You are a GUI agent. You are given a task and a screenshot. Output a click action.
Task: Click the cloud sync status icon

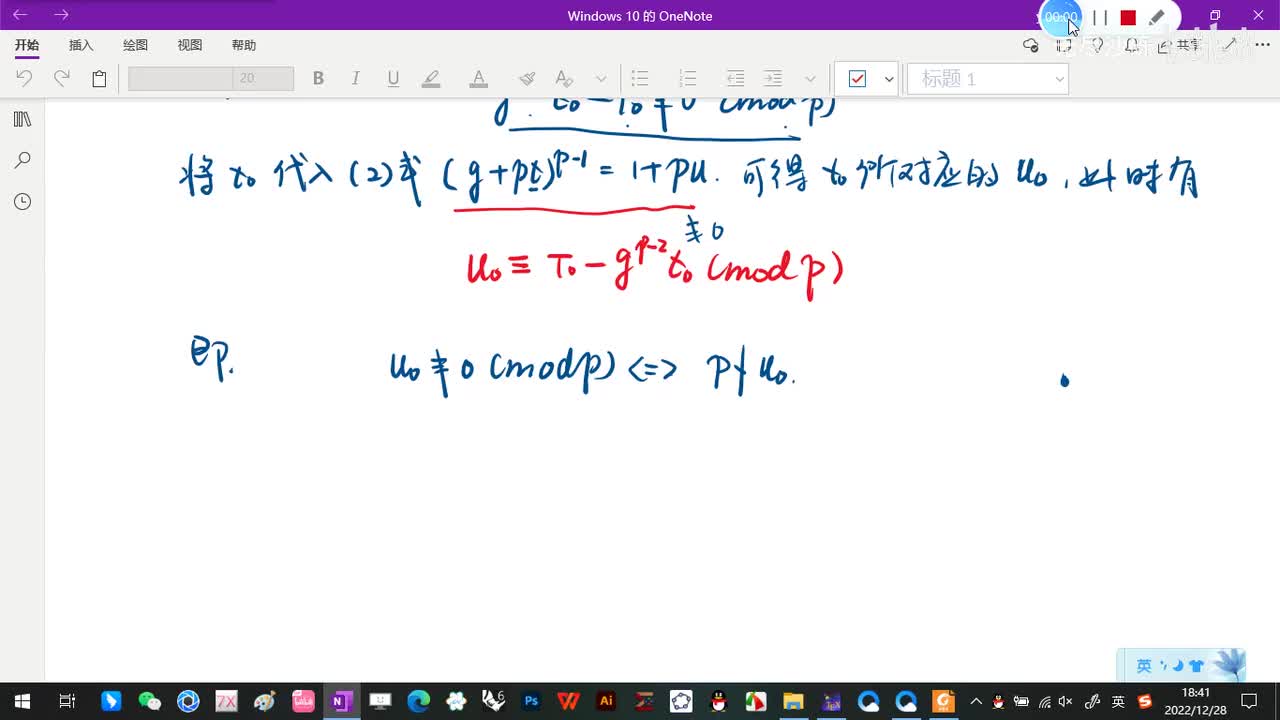tap(1031, 45)
